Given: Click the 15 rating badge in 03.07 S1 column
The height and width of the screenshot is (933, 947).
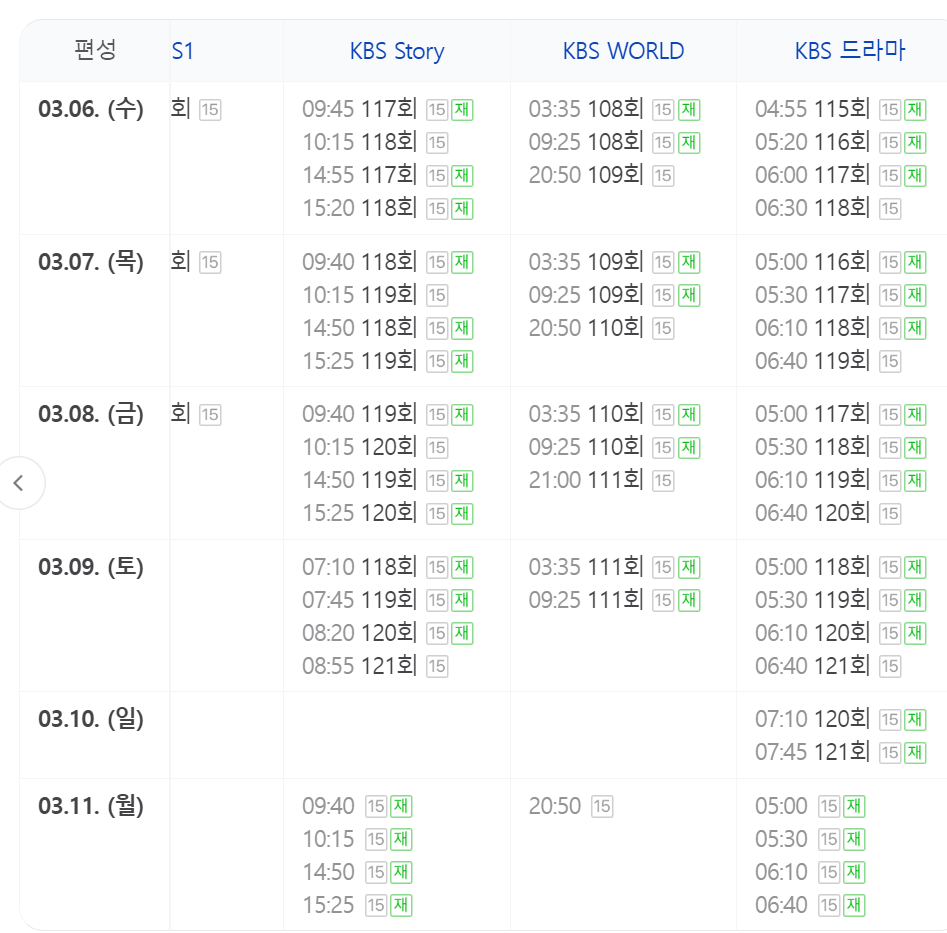Looking at the screenshot, I should (x=210, y=263).
